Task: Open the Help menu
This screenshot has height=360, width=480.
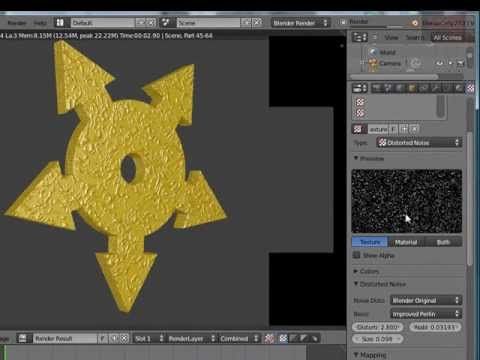Action: [40, 23]
